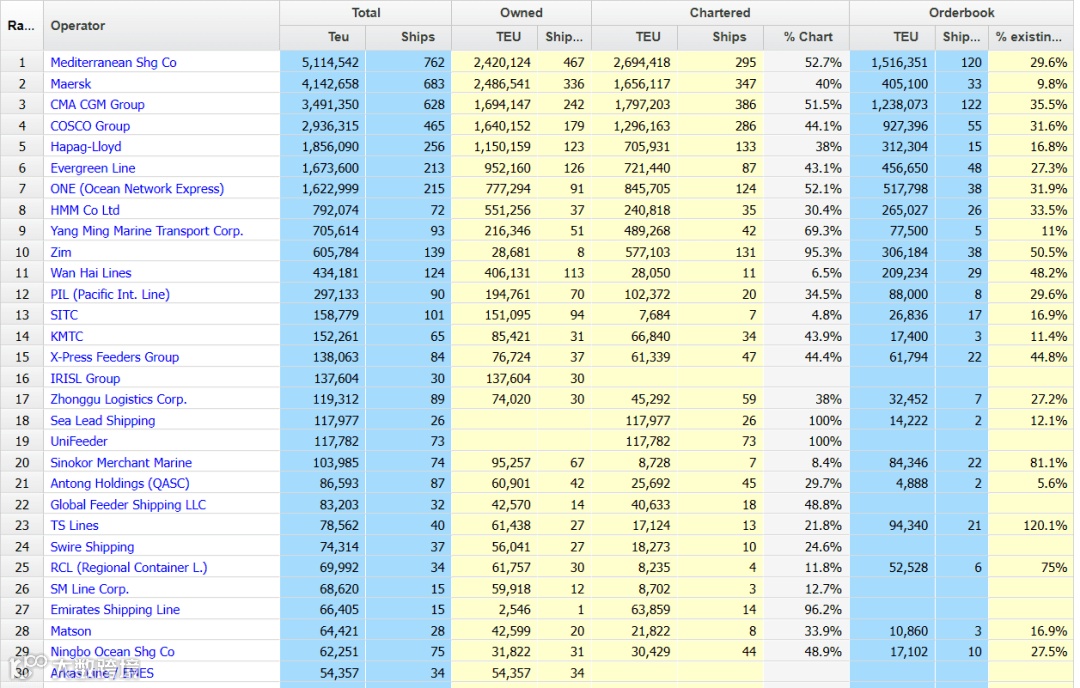Viewport: 1080px width, 688px height.
Task: Select orderbook TEU value 1,238,073
Action: 900,105
